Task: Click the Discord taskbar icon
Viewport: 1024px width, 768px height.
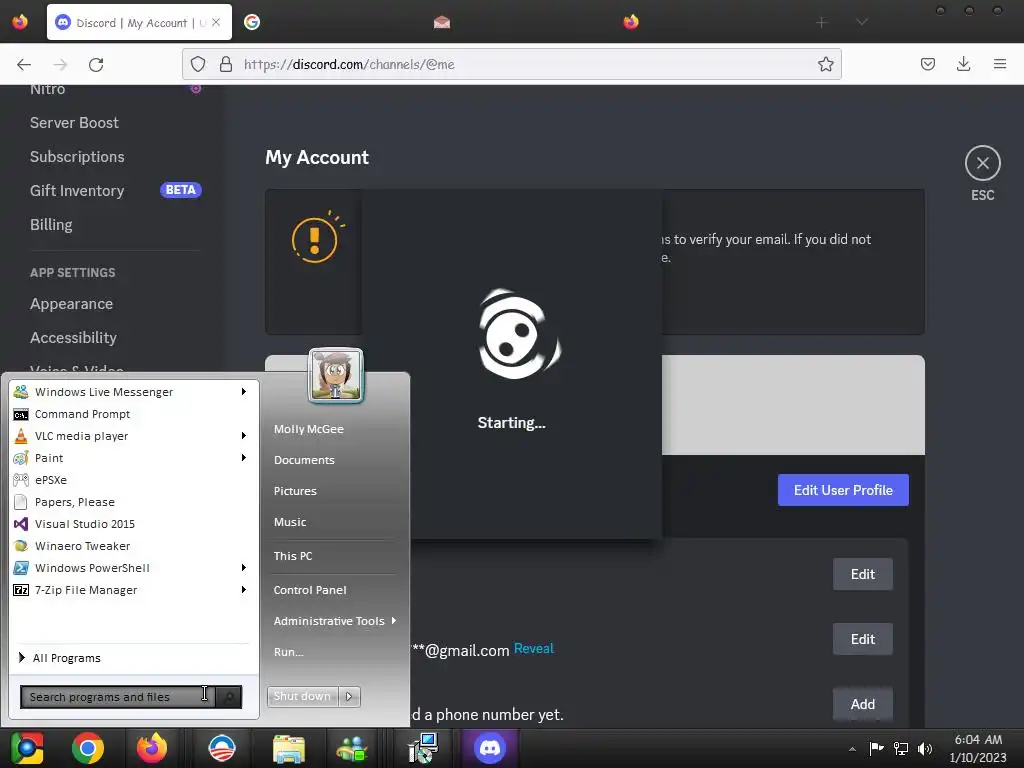Action: click(x=490, y=748)
